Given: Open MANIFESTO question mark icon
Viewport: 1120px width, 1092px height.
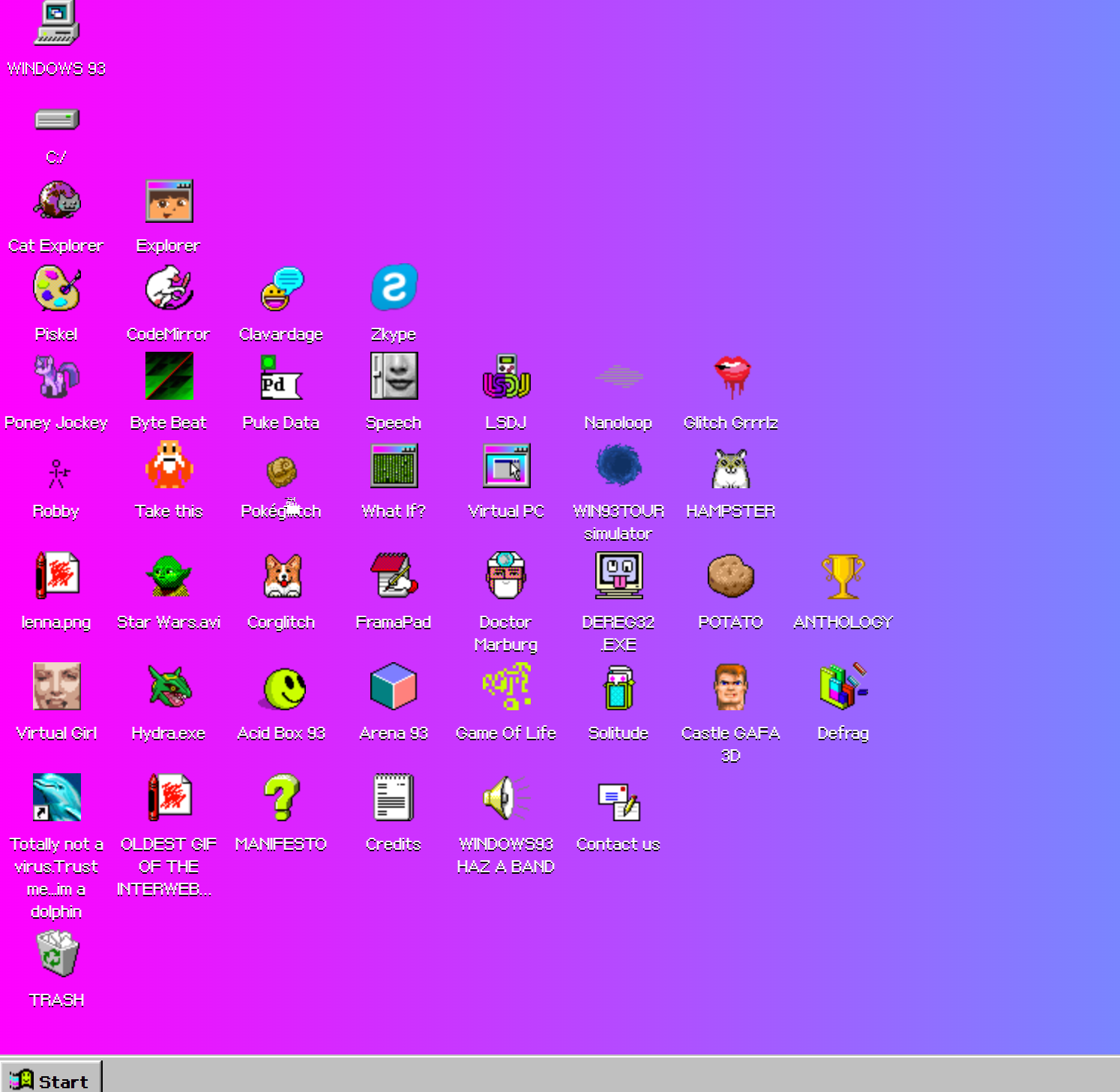Looking at the screenshot, I should tap(282, 797).
